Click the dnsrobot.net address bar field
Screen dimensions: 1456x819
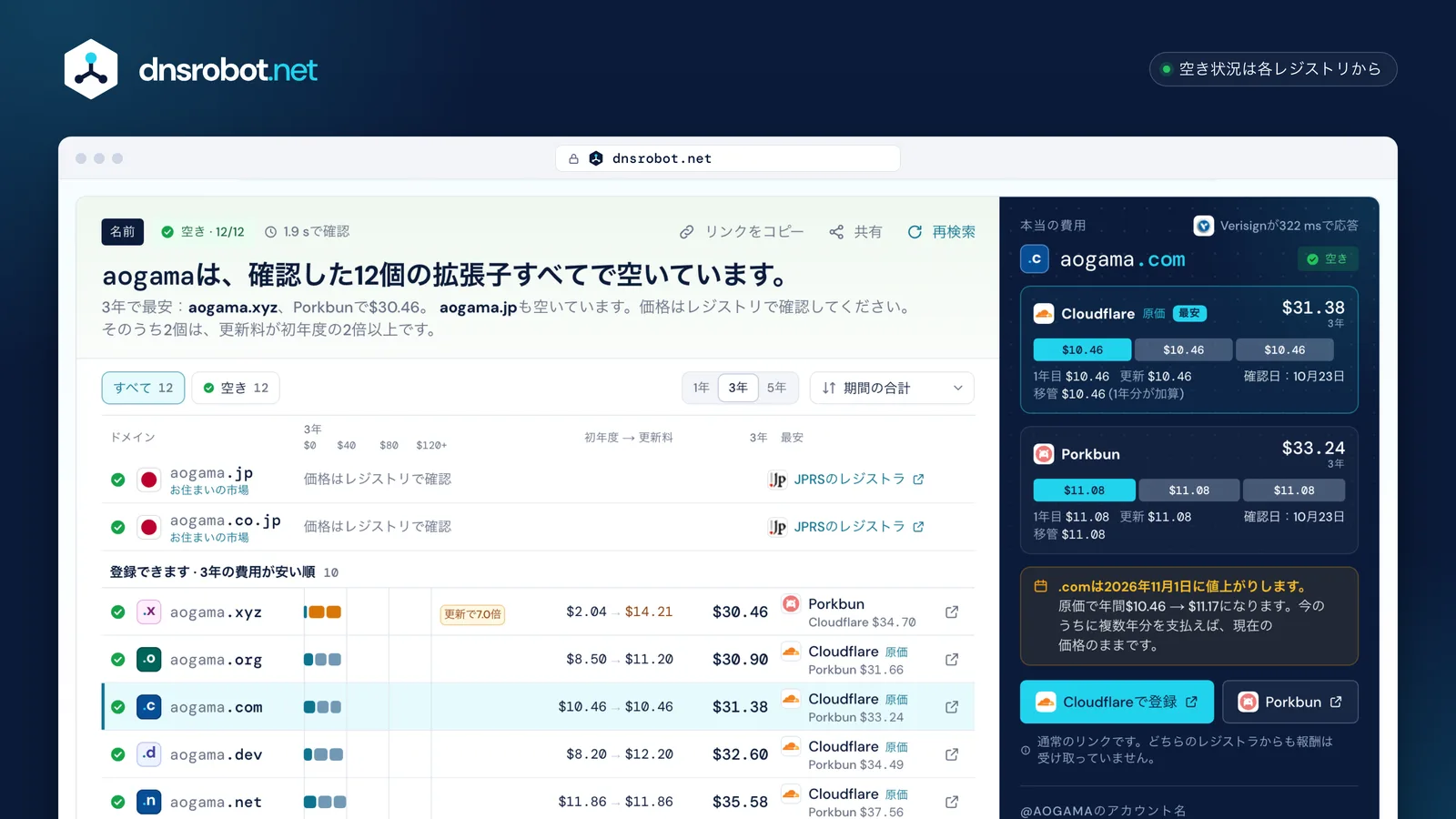[728, 158]
